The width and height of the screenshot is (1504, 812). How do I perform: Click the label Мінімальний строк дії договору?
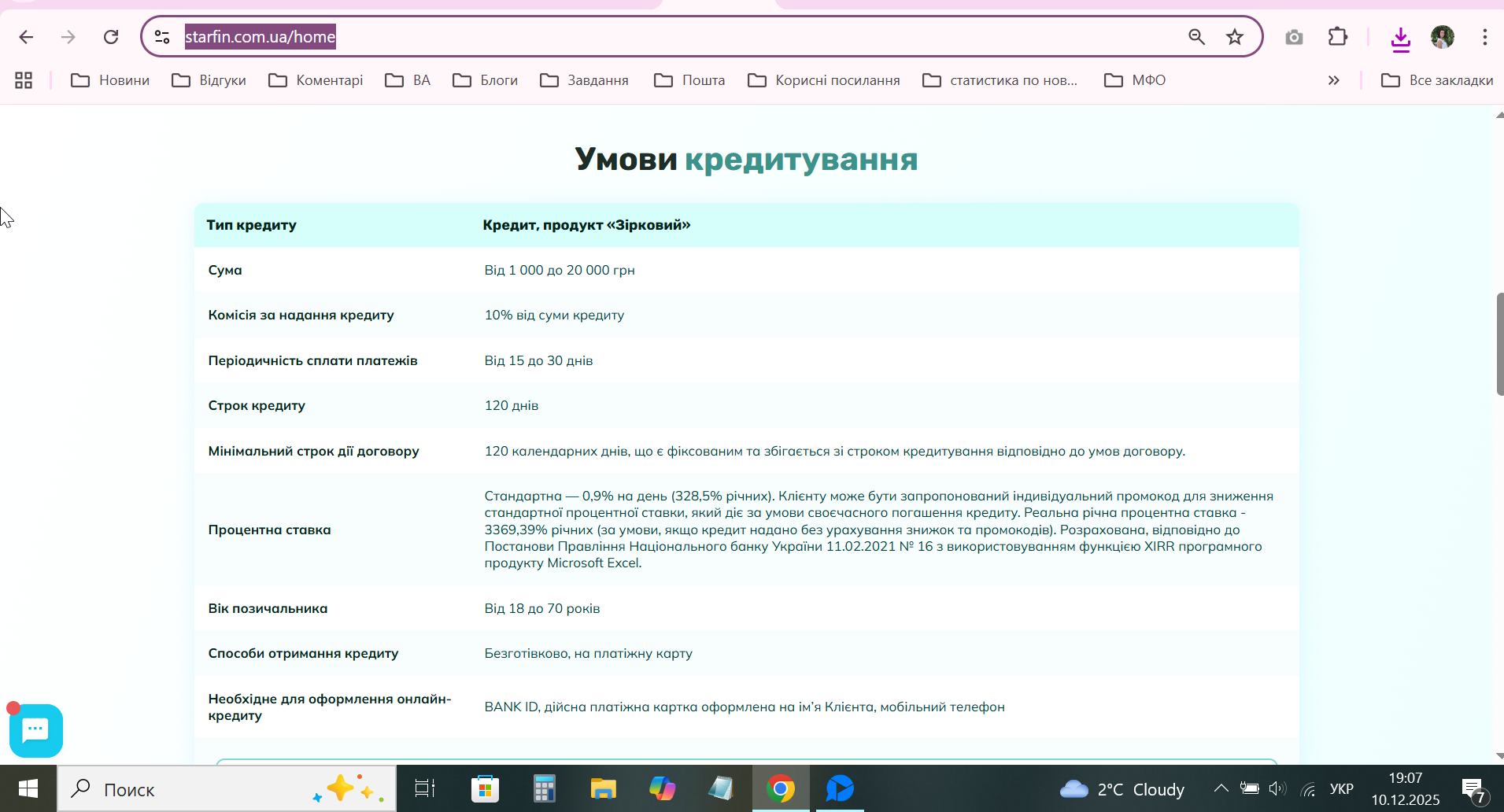tap(313, 451)
